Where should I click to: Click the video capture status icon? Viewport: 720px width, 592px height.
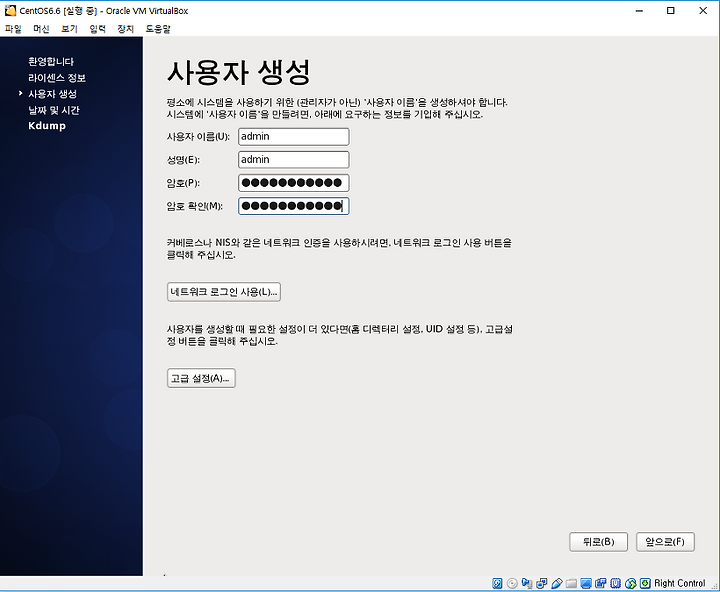click(601, 583)
